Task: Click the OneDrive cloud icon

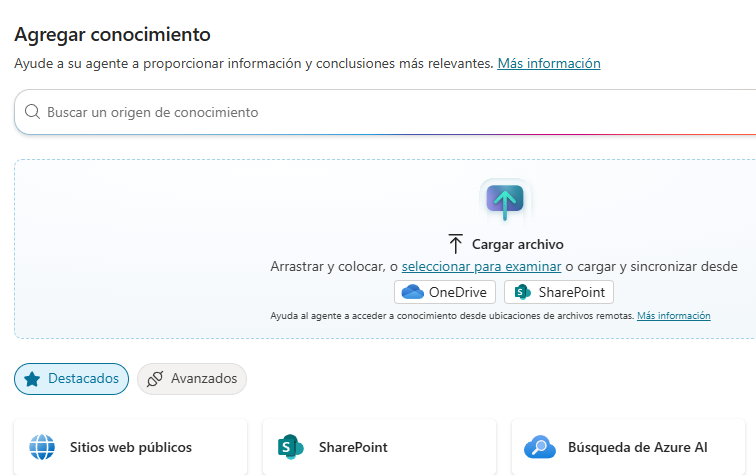Action: (x=413, y=293)
